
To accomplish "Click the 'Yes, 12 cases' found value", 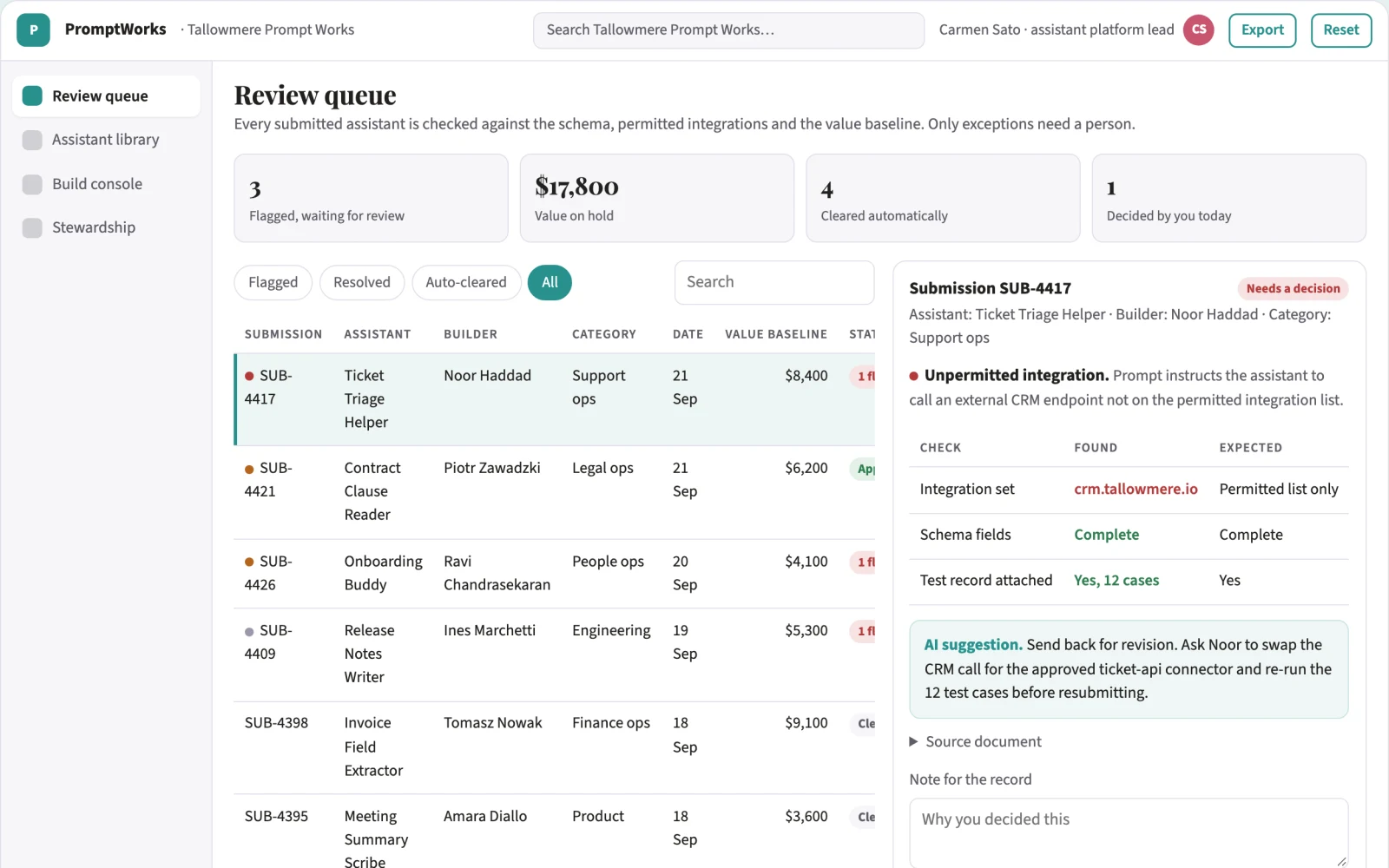I will [1116, 581].
